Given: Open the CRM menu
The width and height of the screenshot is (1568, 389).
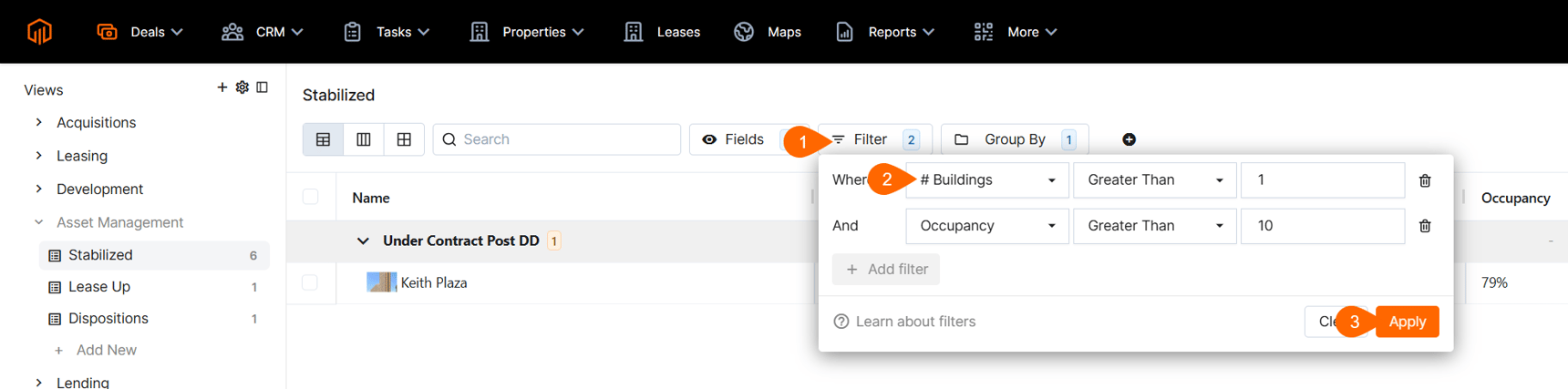Looking at the screenshot, I should point(263,32).
